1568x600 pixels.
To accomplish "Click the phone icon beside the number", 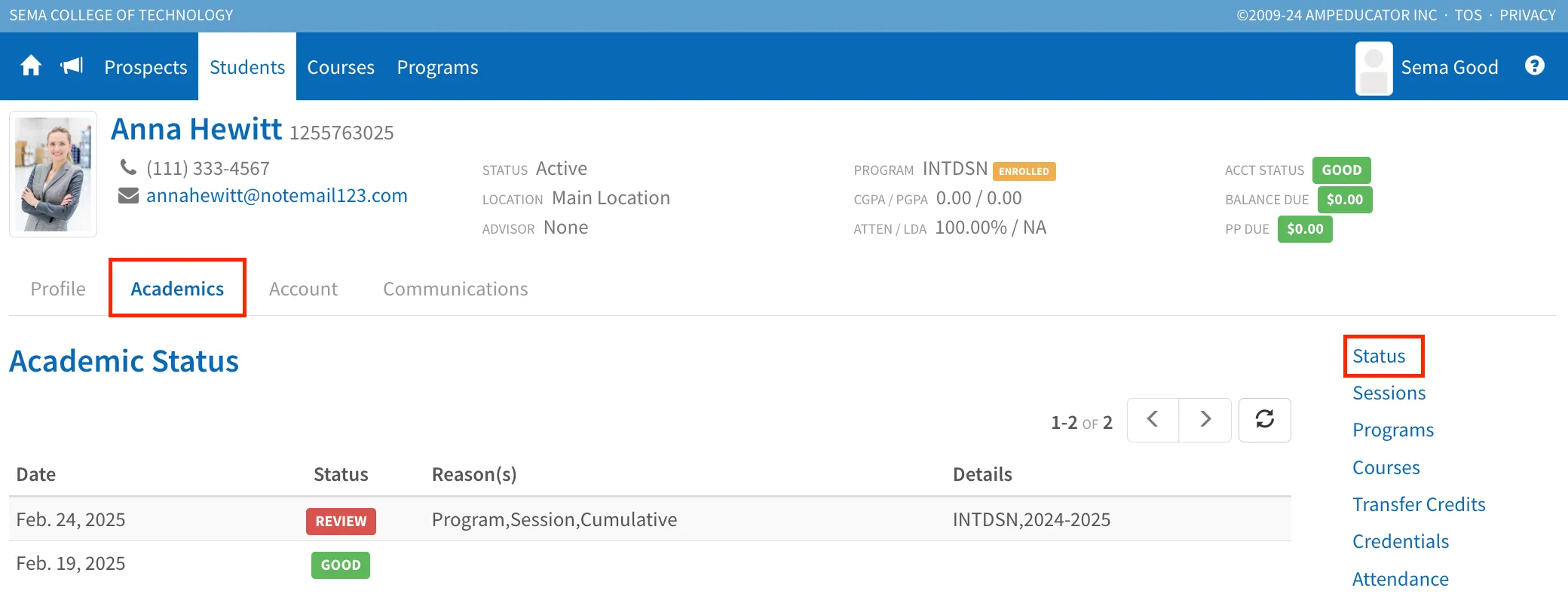I will [x=129, y=167].
